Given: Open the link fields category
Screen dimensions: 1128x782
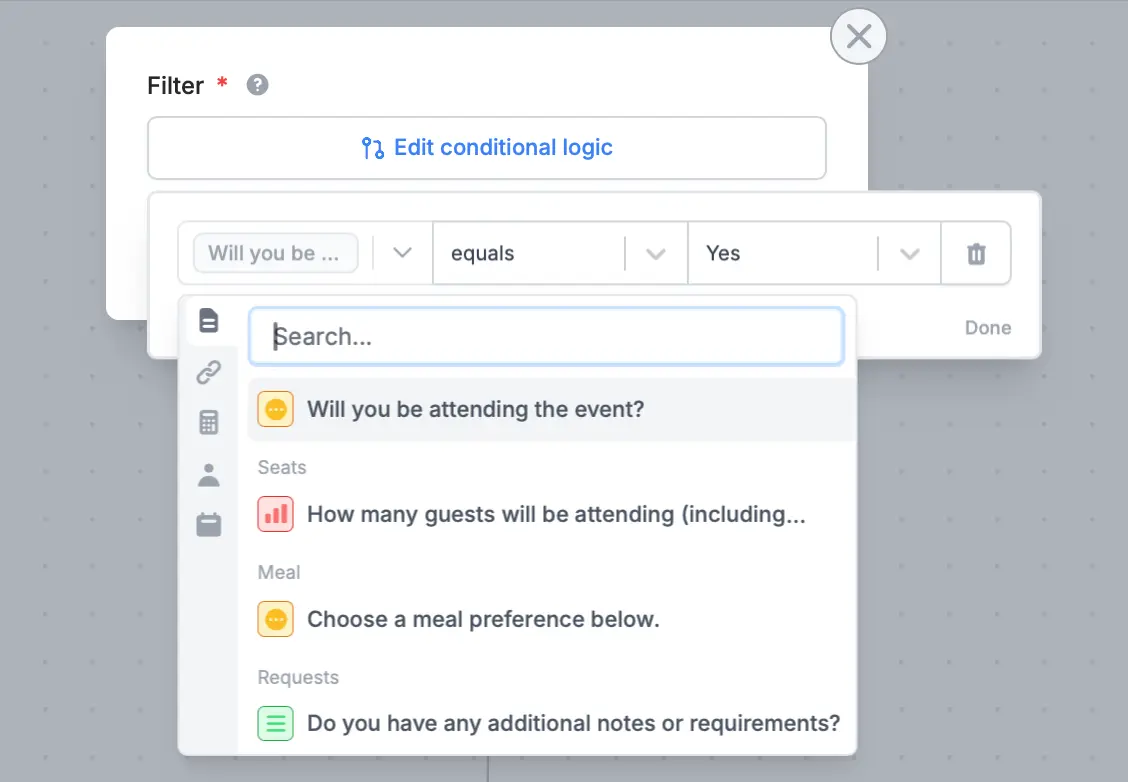Looking at the screenshot, I should pyautogui.click(x=209, y=371).
